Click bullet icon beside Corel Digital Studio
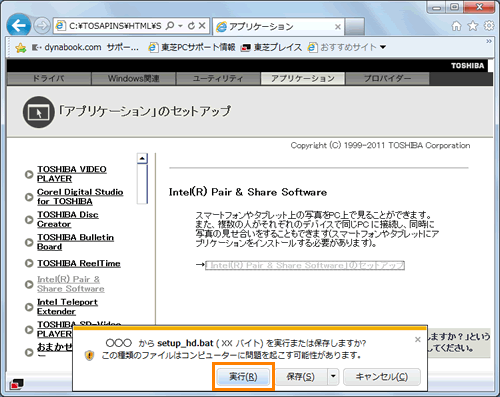The height and width of the screenshot is (397, 500). (x=29, y=197)
